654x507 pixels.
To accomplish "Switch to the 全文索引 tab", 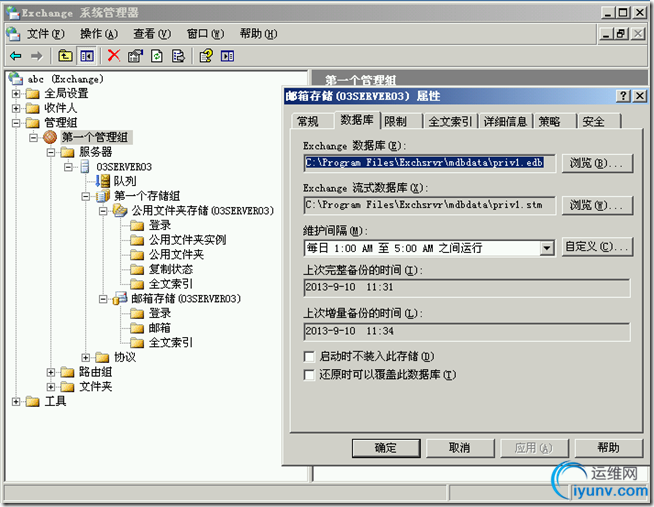I will tap(450, 121).
